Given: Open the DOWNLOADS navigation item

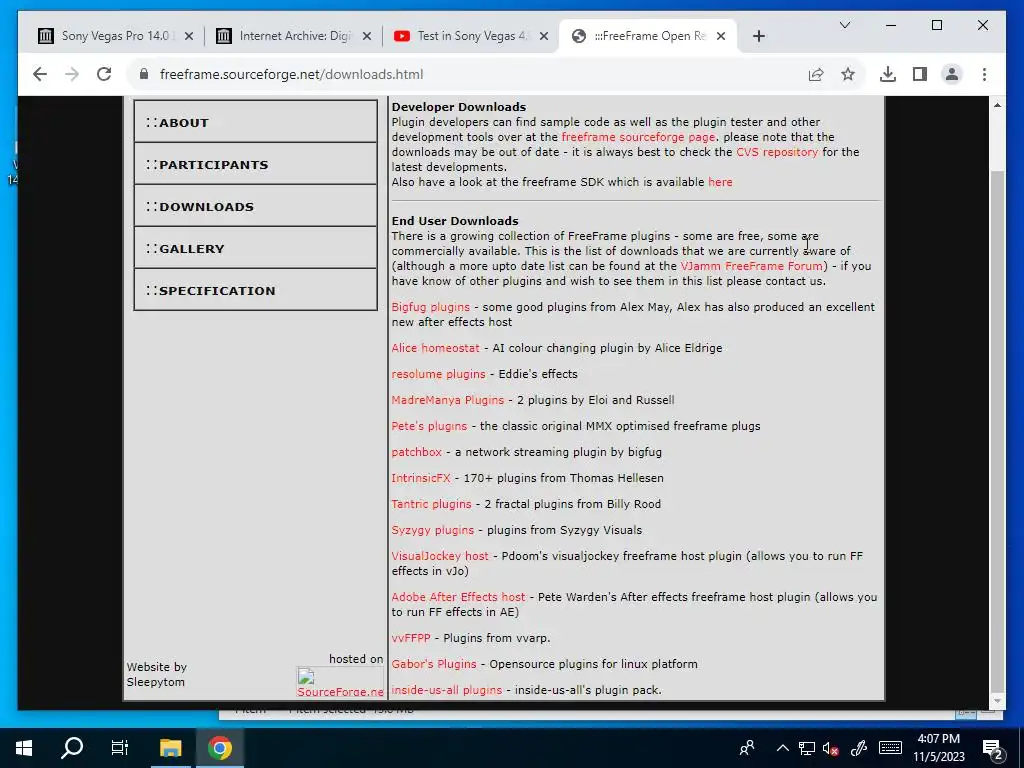Looking at the screenshot, I should point(255,206).
